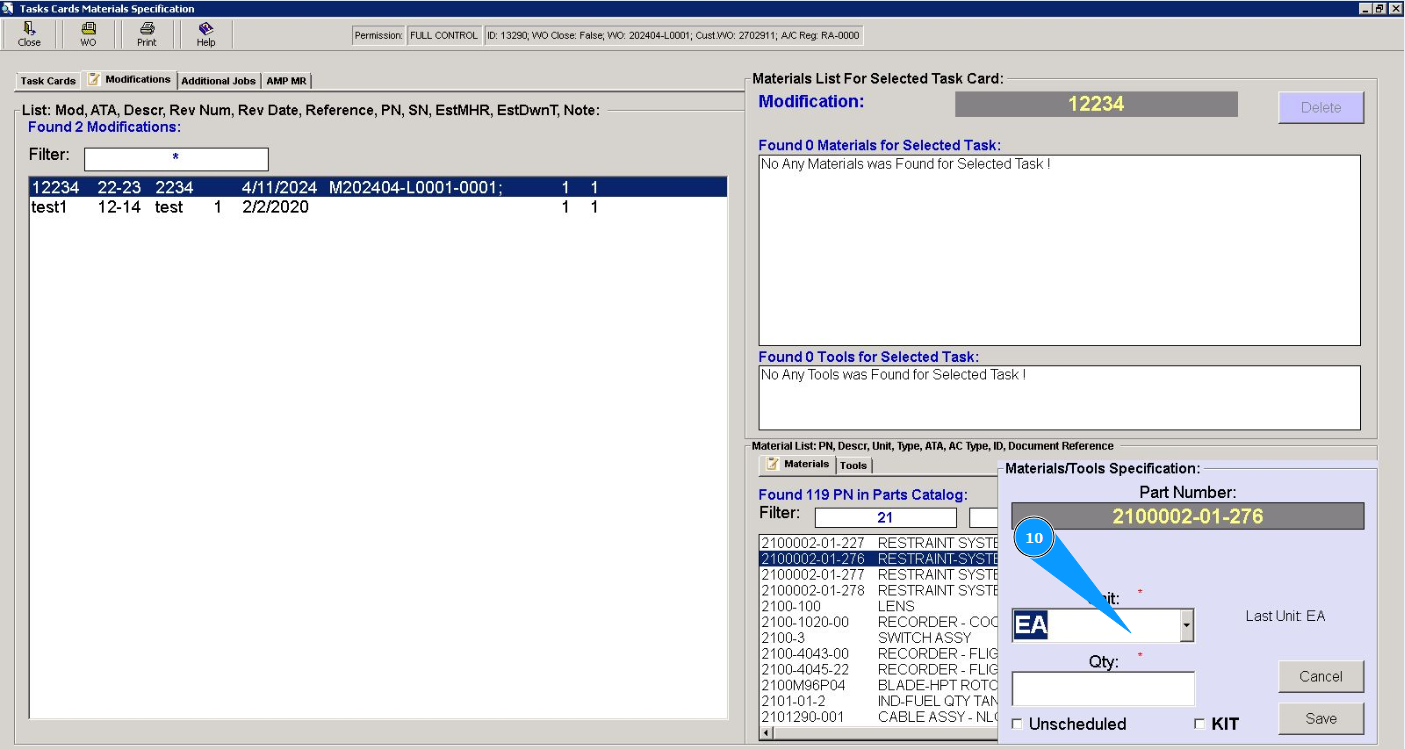Select part 2100M96P04 BLADE-HPT
The height and width of the screenshot is (749, 1405).
[x=879, y=686]
